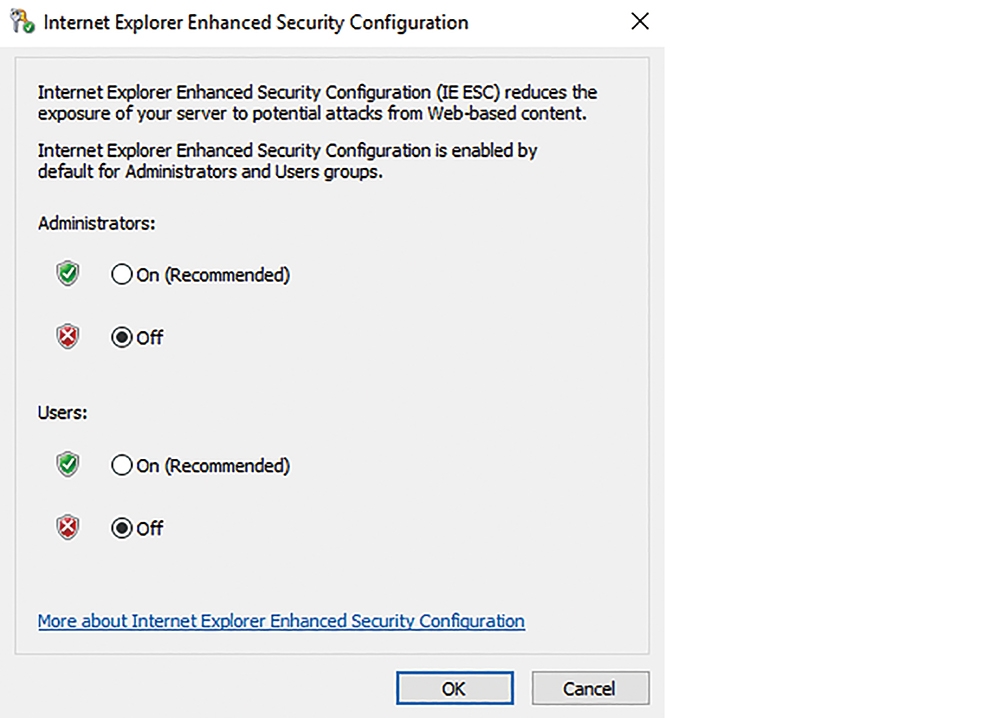Select the Off radio button for Users

point(122,528)
